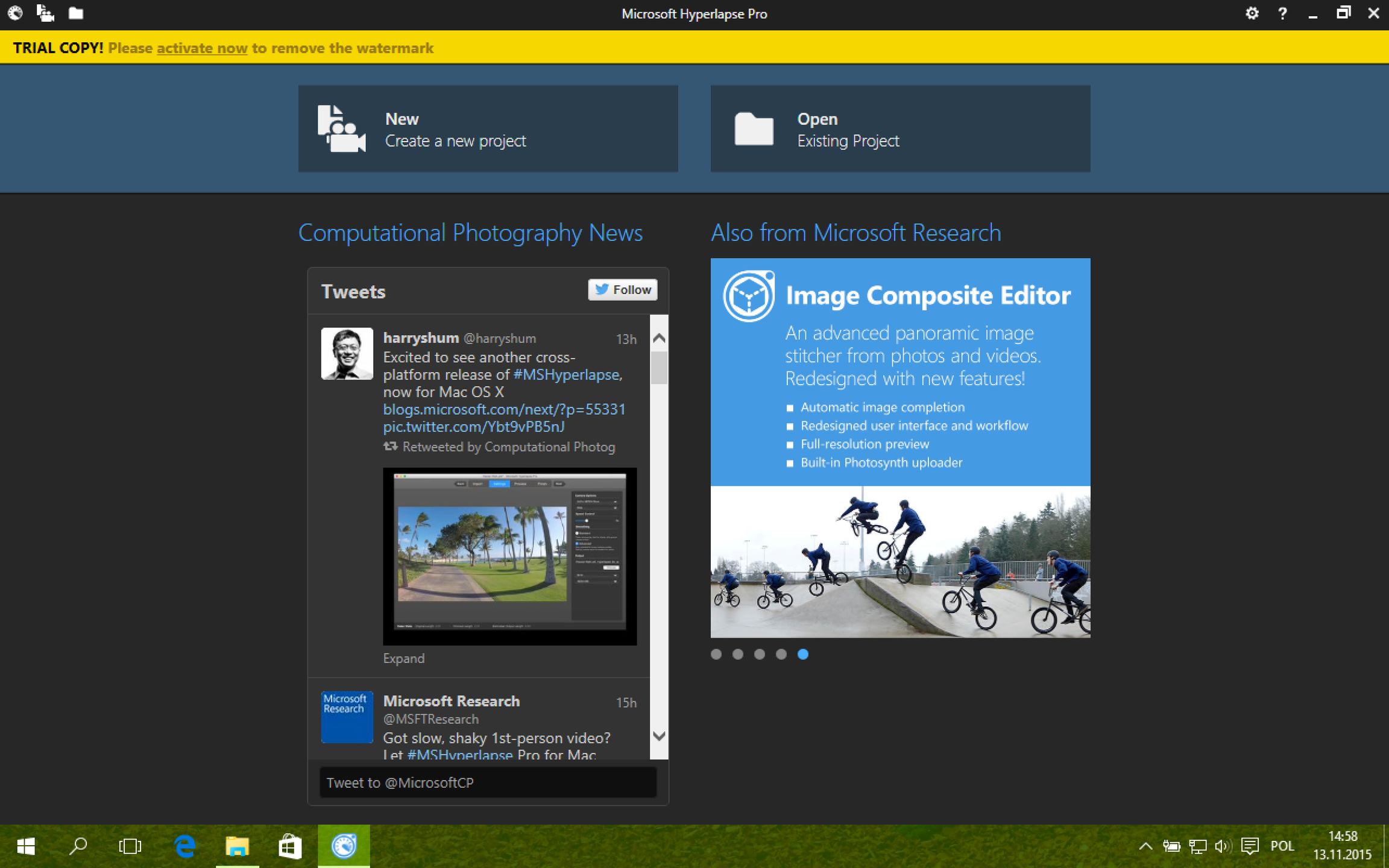Click Open Existing Project tile
Viewport: 1389px width, 868px height.
pos(900,129)
